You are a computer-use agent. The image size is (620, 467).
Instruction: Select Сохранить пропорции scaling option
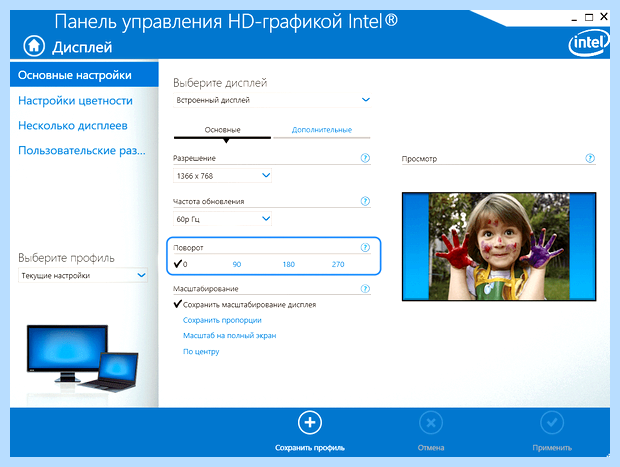222,320
